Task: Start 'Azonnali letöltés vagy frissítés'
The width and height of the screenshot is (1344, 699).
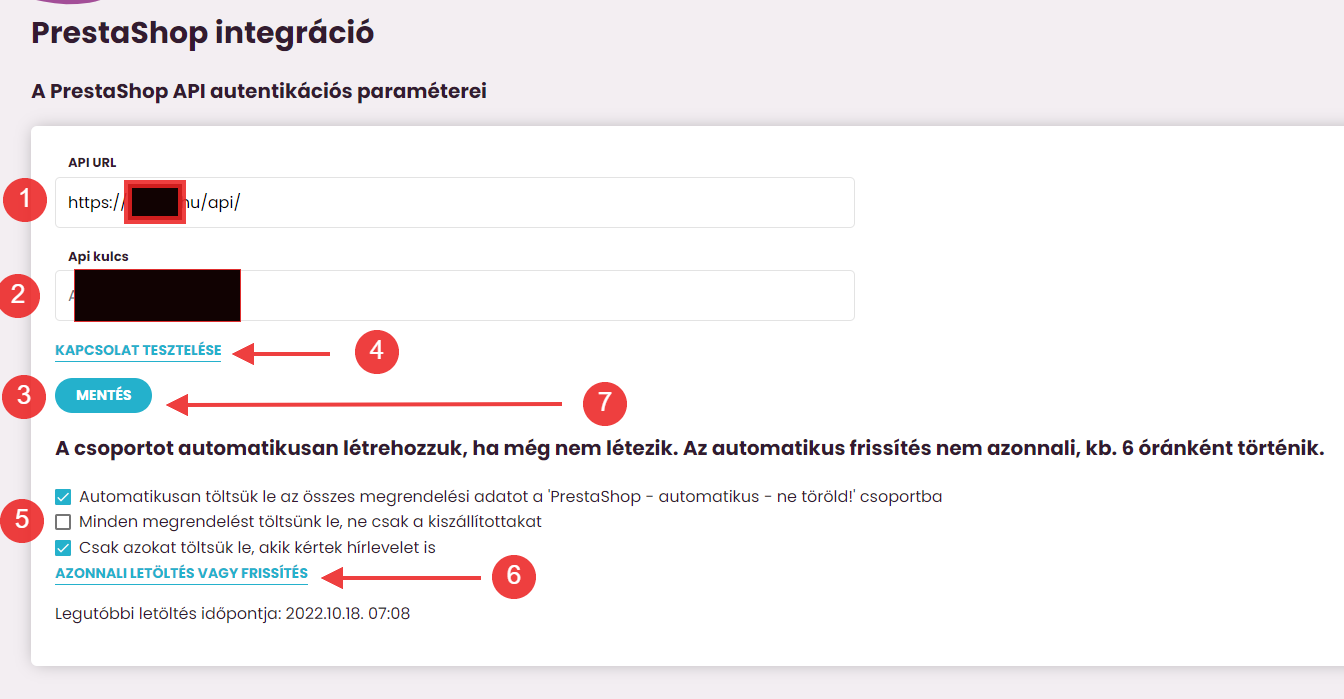Action: pos(181,574)
